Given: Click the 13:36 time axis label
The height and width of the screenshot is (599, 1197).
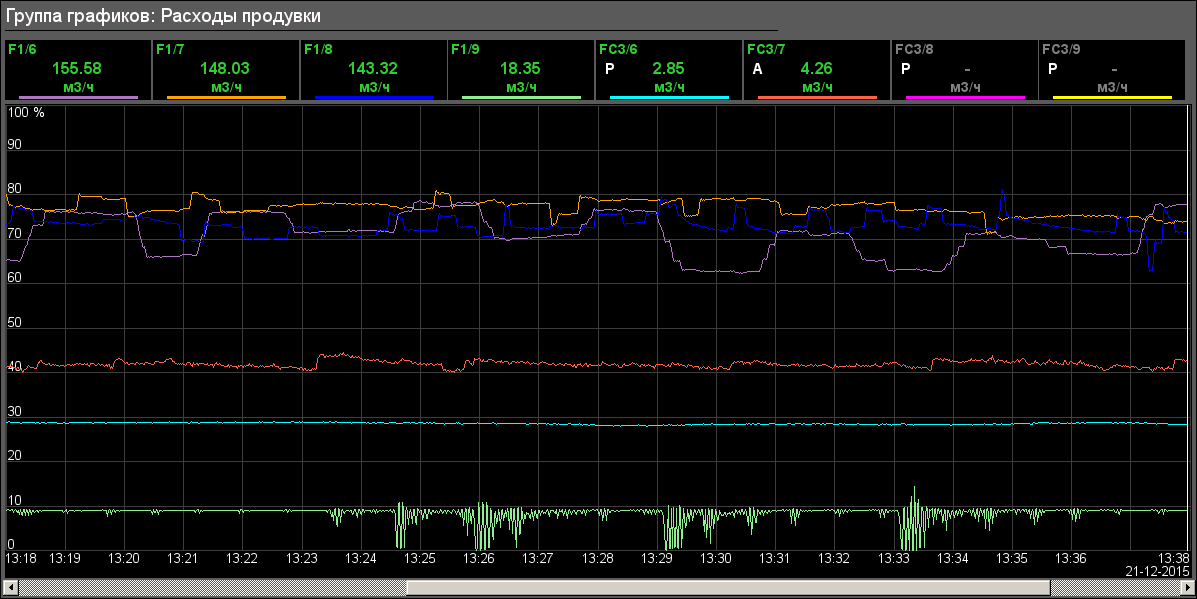Looking at the screenshot, I should (x=1070, y=559).
